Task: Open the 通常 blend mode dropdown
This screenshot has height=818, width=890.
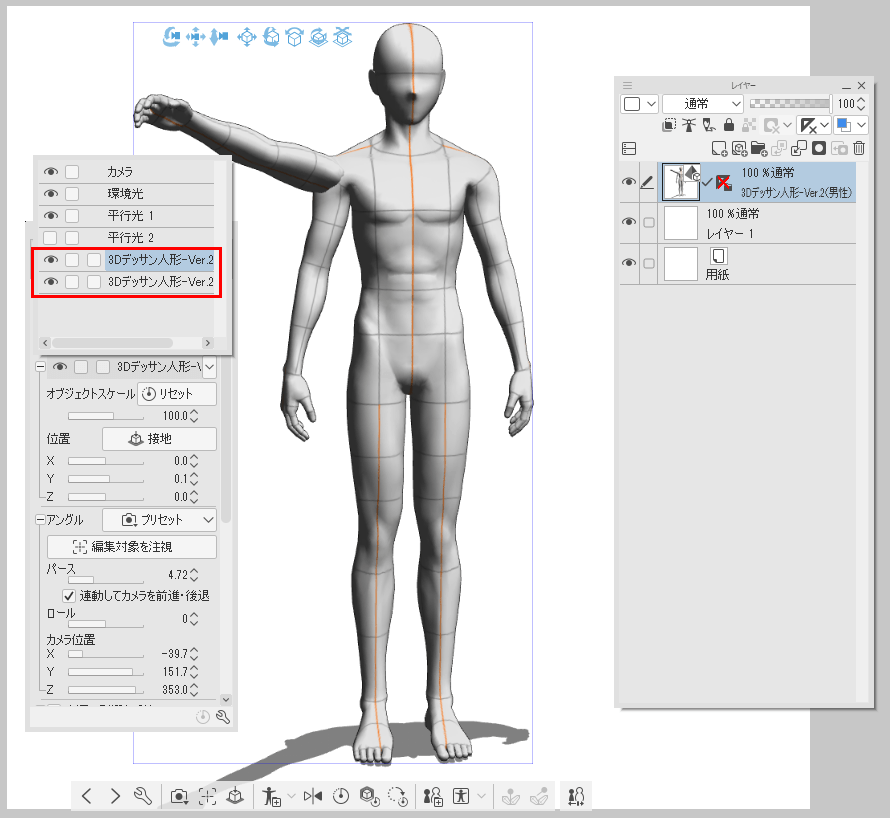Action: 703,104
